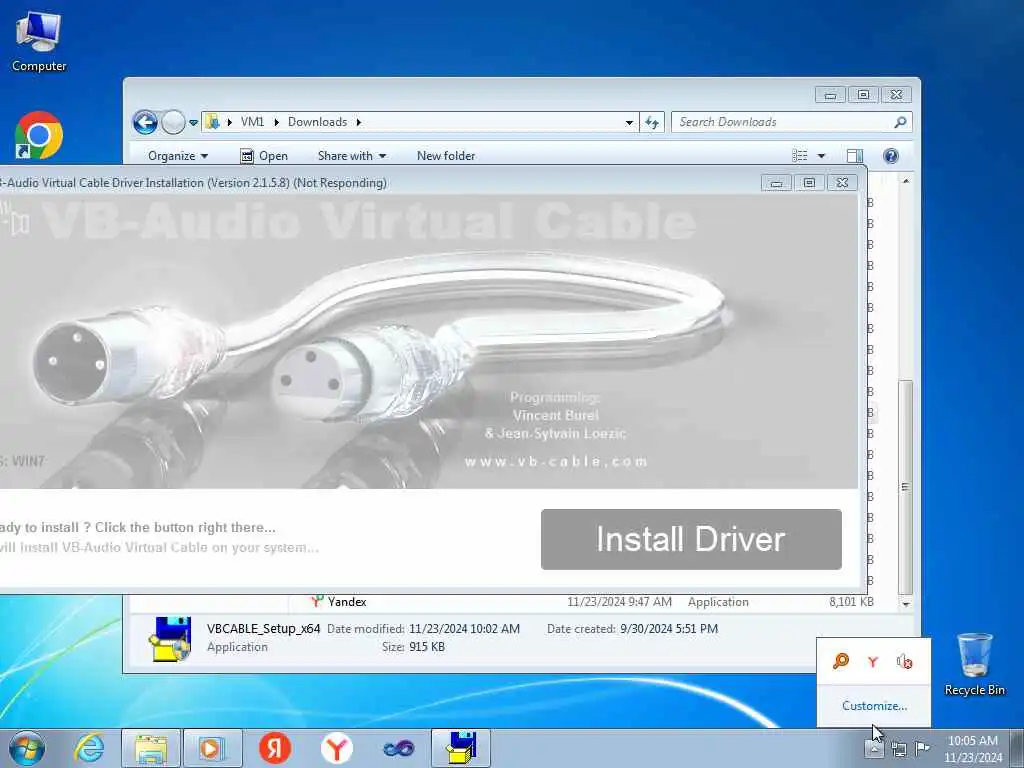Minimize the Downloads explorer window
The width and height of the screenshot is (1024, 768).
point(830,95)
